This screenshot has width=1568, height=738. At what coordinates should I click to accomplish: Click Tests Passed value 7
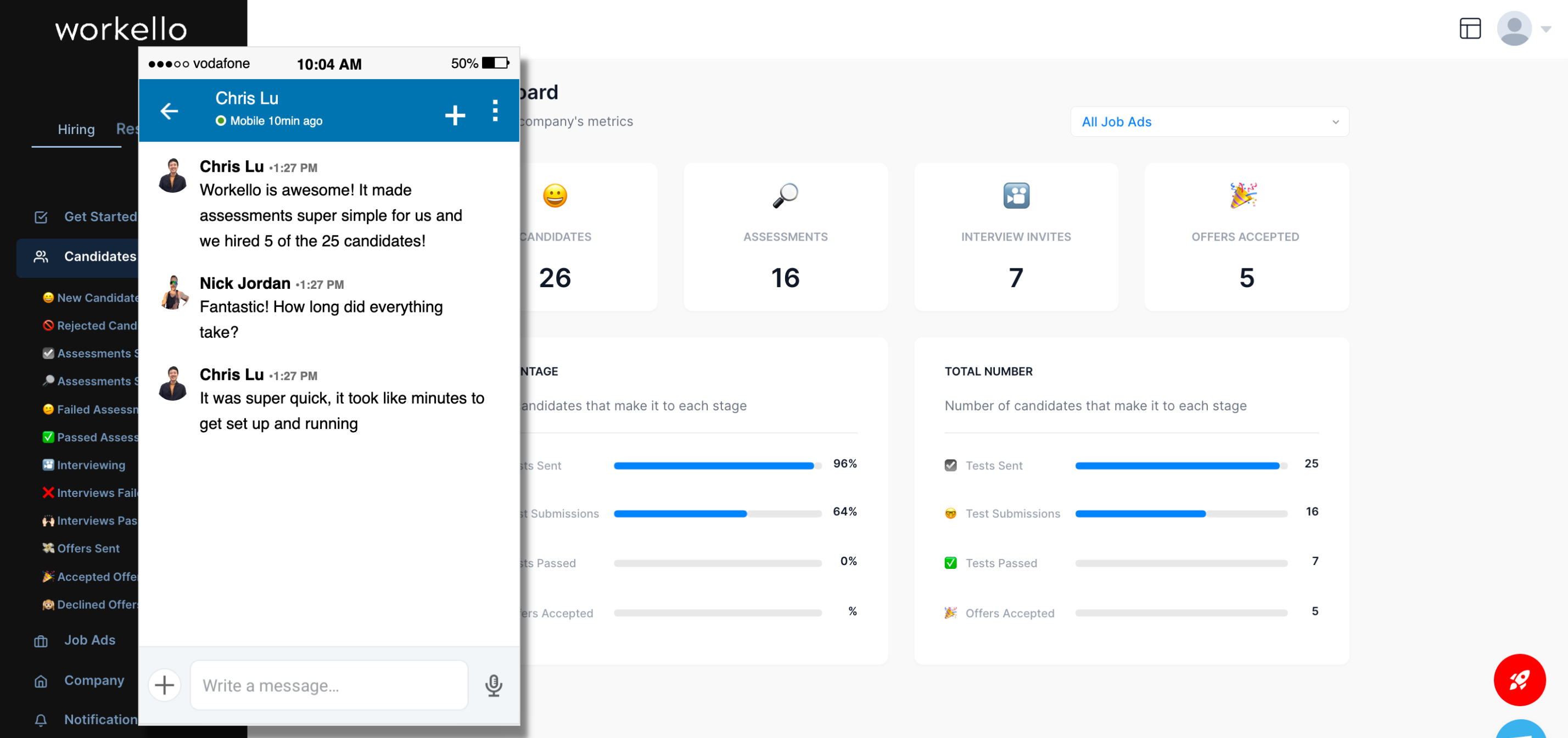1315,561
